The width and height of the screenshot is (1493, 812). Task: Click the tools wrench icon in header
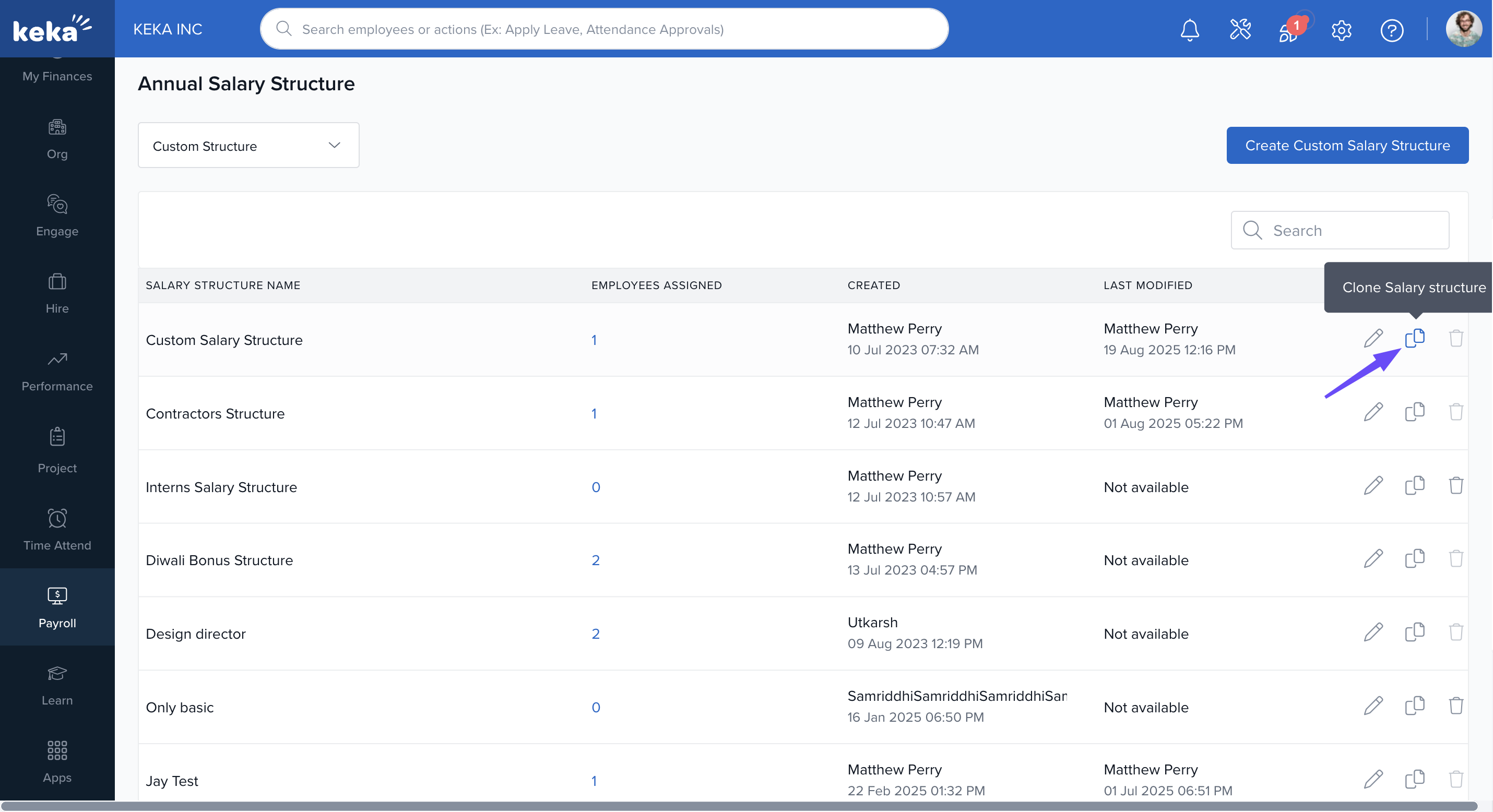pos(1240,30)
